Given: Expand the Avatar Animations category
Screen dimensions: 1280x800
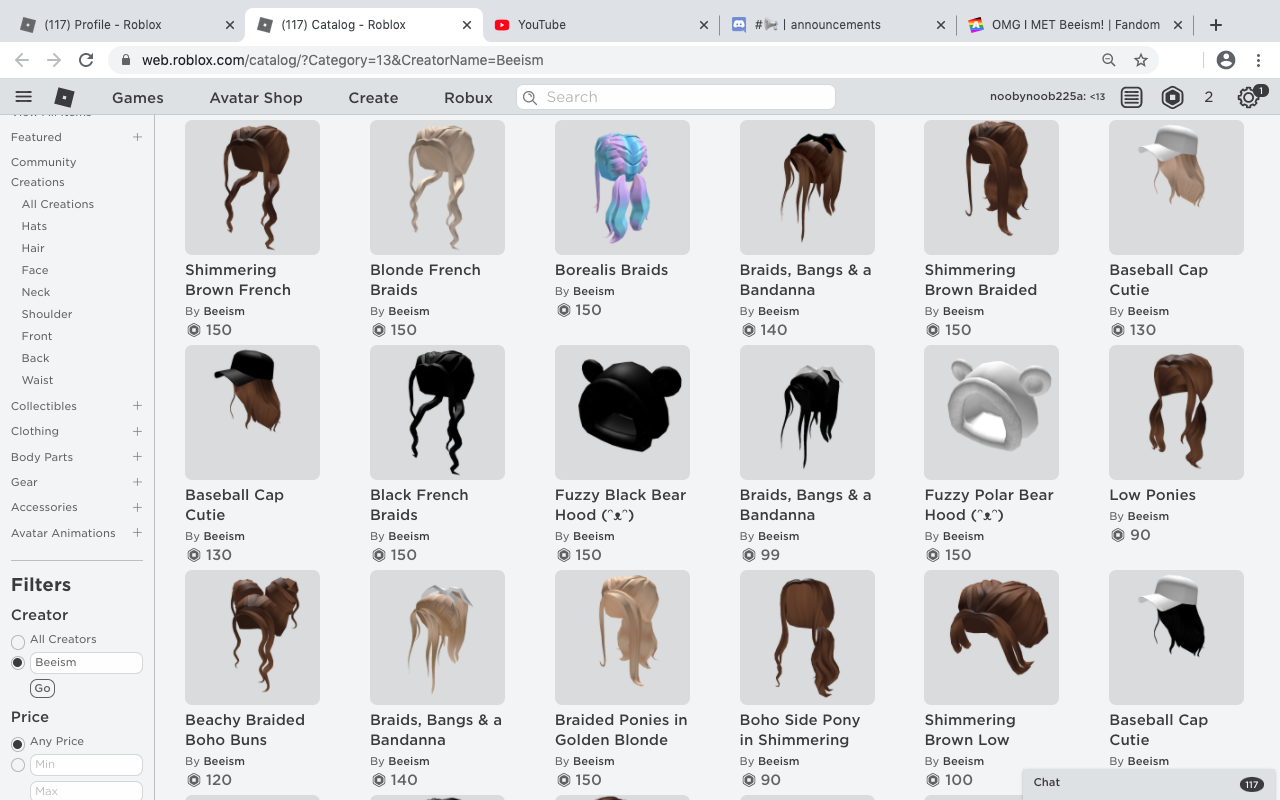Looking at the screenshot, I should (x=137, y=533).
